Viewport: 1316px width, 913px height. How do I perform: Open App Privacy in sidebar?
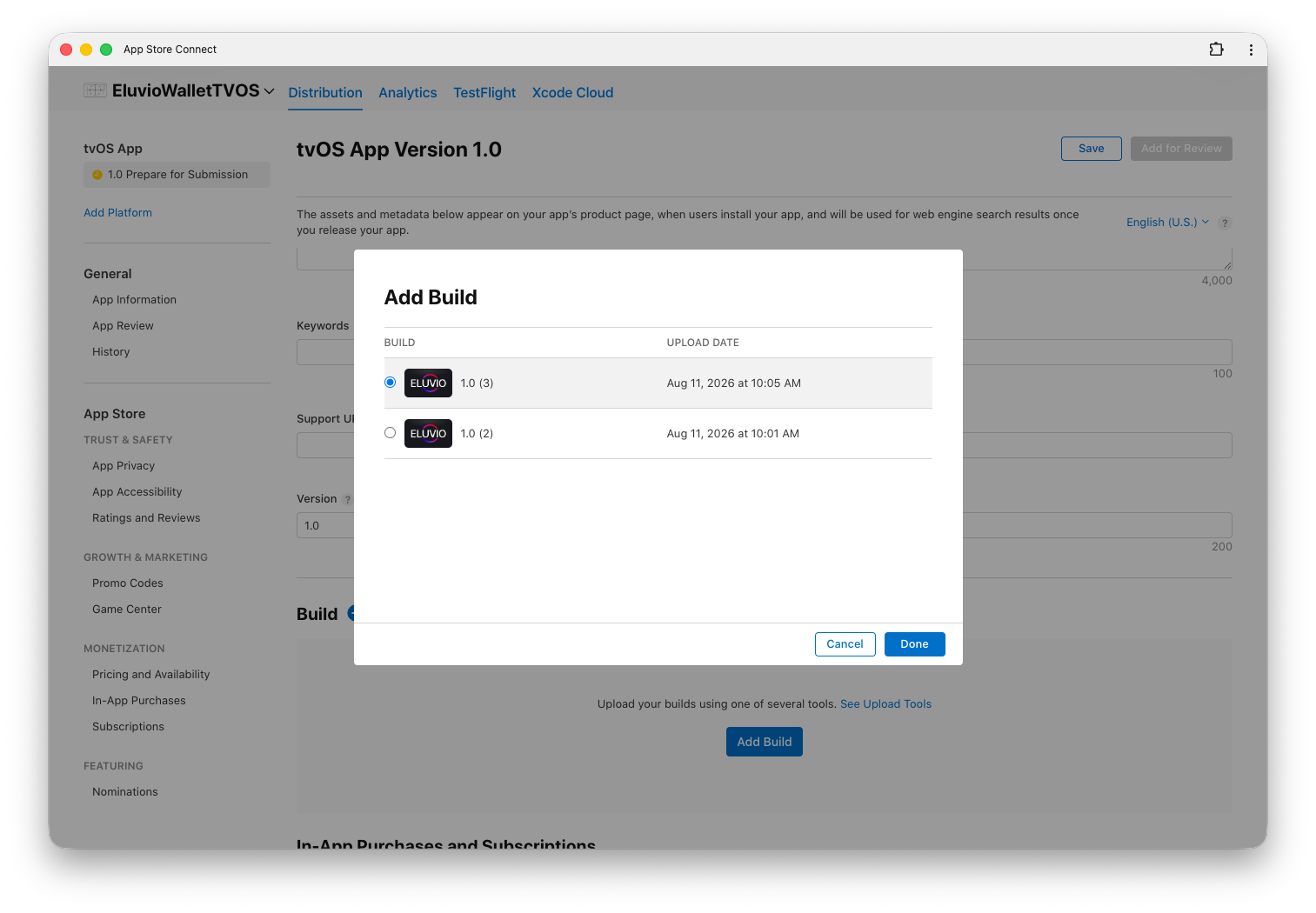point(124,466)
